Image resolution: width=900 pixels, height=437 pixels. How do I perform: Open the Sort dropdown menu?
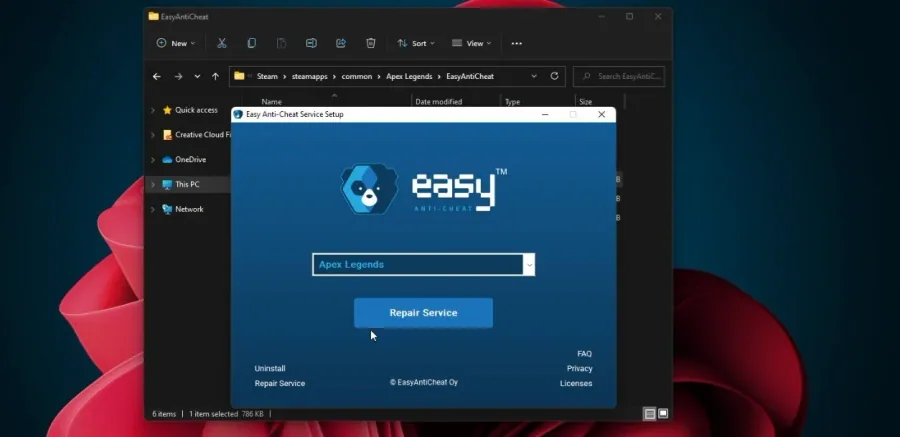[416, 43]
